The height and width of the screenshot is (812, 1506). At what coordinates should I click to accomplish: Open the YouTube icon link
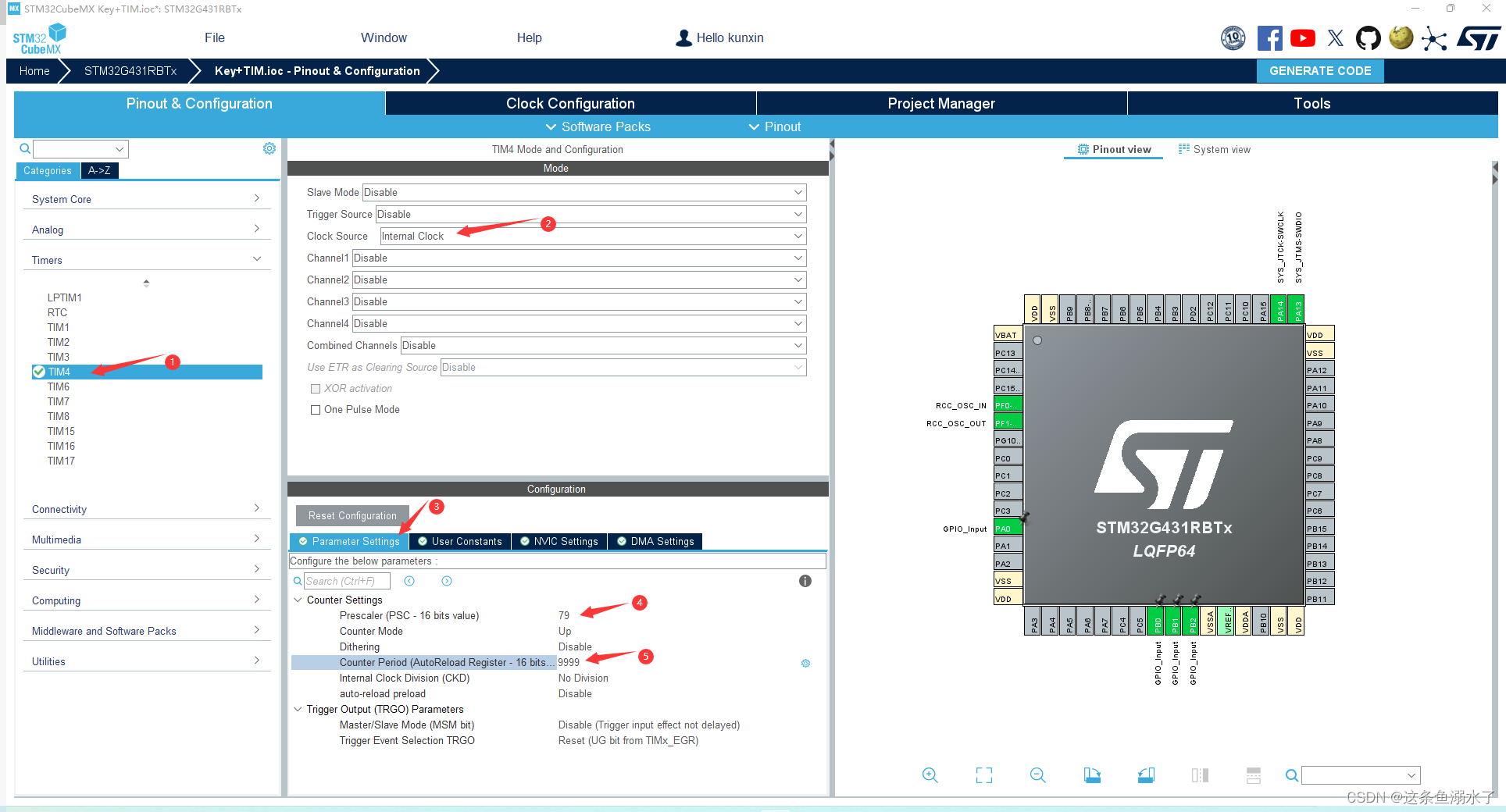point(1303,38)
